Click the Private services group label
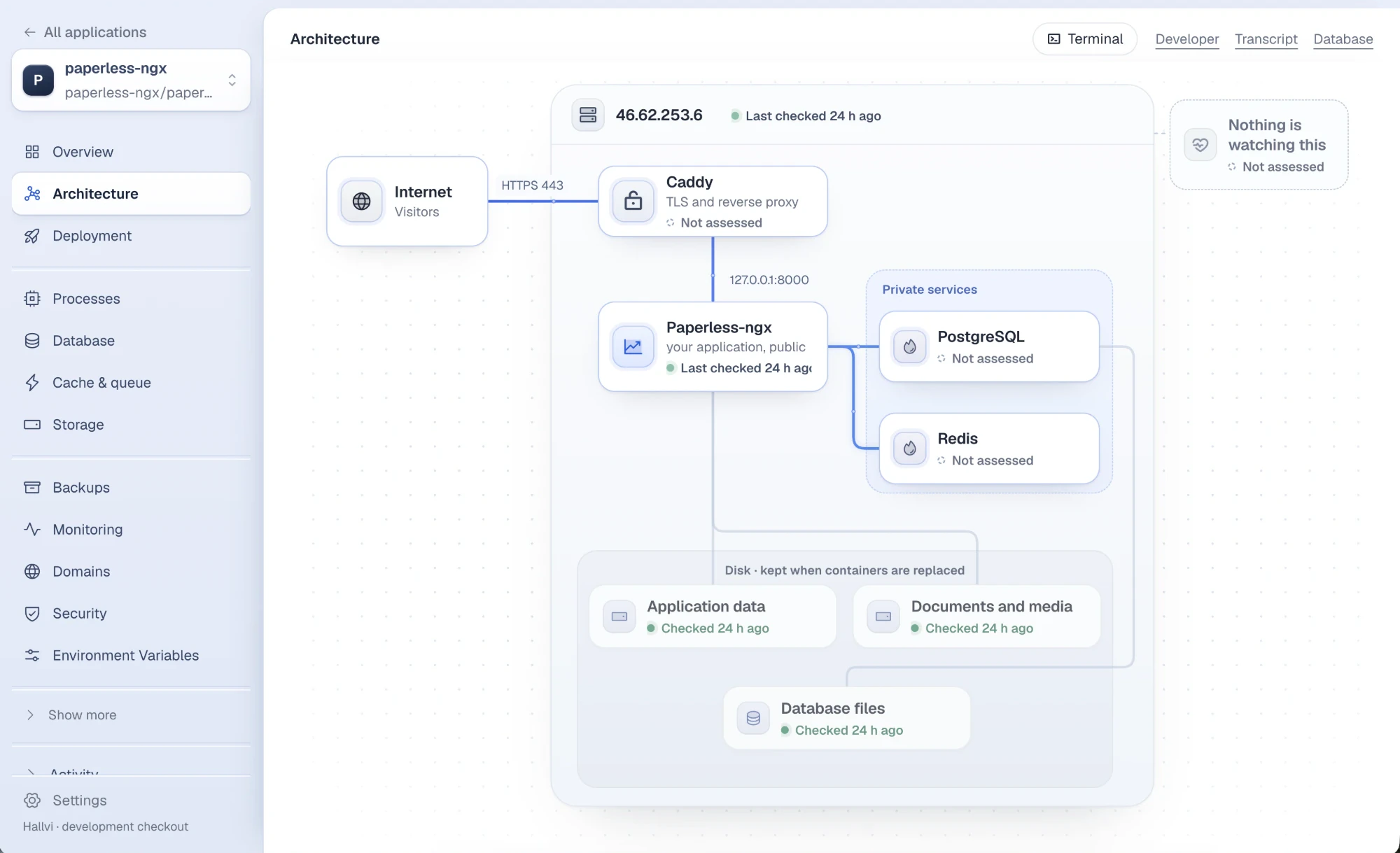This screenshot has width=1400, height=853. tap(929, 290)
